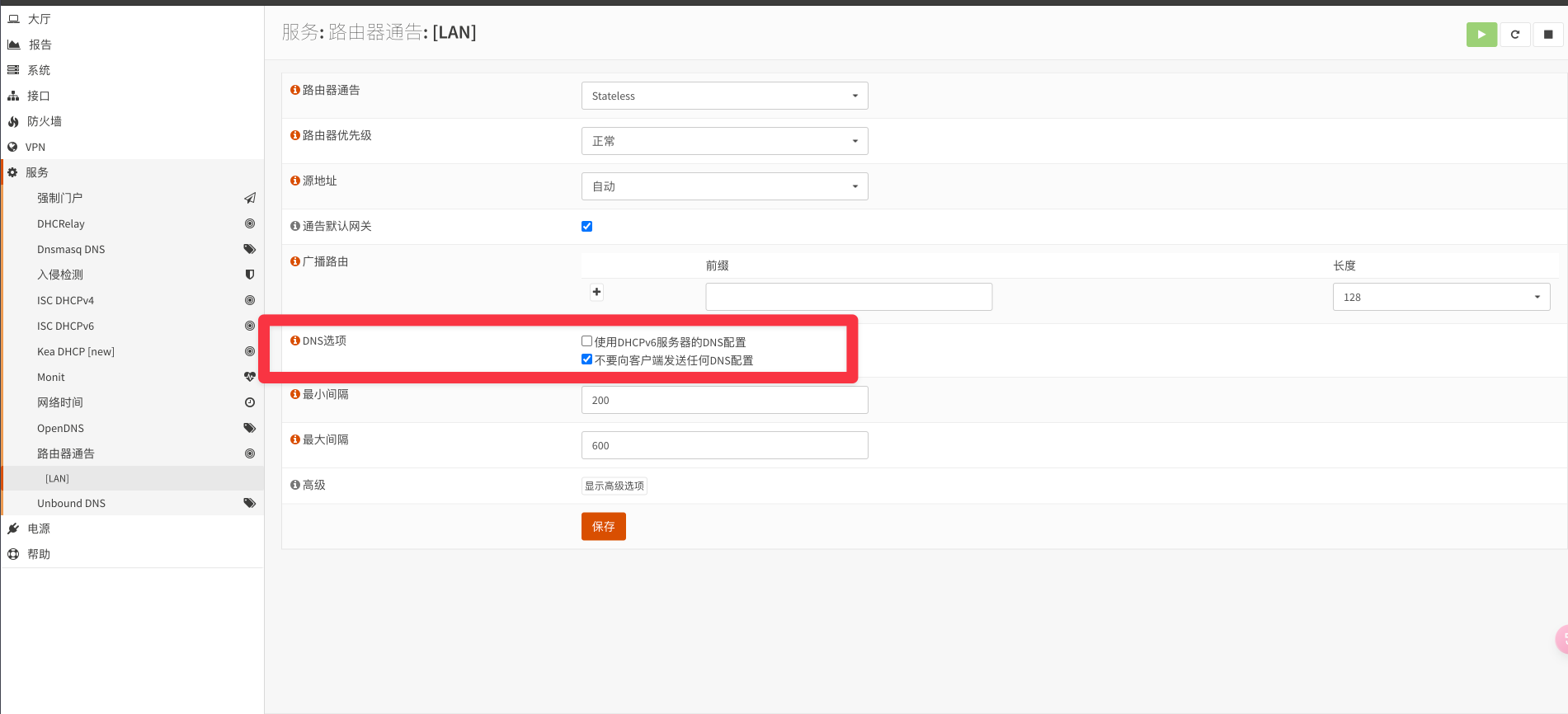1568x714 pixels.
Task: Expand the VPN menu in sidebar
Action: [x=132, y=147]
